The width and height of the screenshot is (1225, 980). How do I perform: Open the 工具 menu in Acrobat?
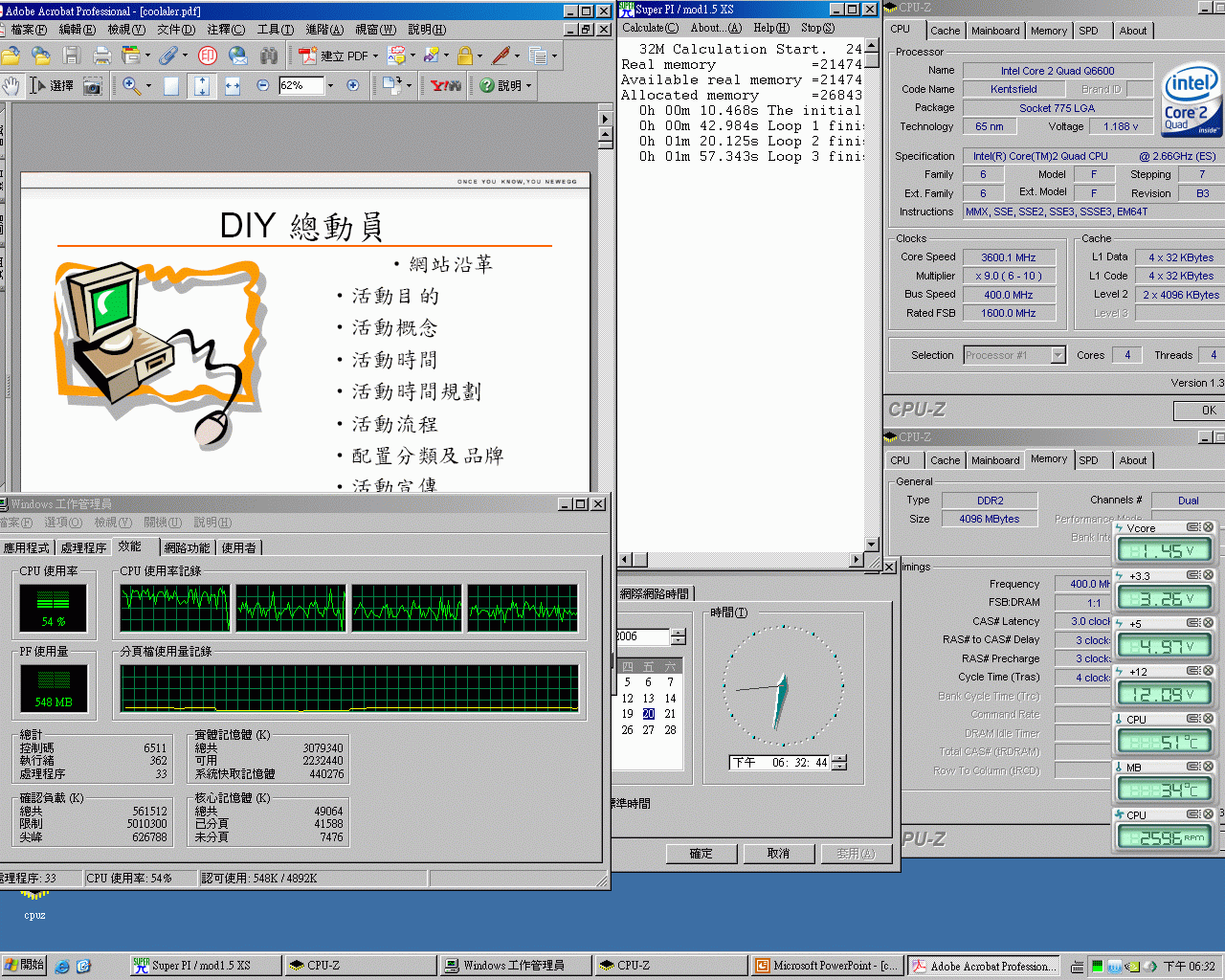click(x=275, y=30)
